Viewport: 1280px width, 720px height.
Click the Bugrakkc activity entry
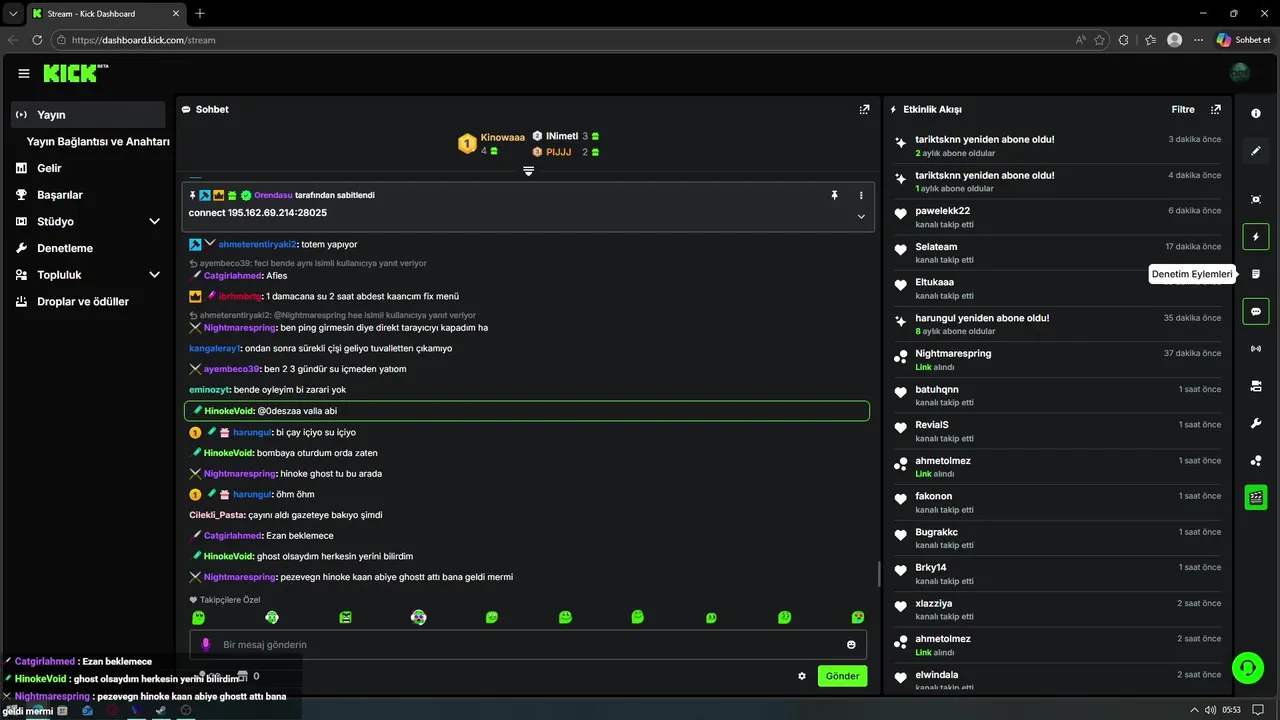coord(1058,538)
